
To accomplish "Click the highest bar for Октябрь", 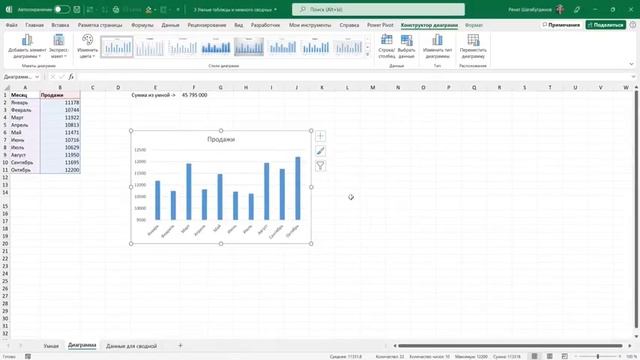I will pos(298,188).
